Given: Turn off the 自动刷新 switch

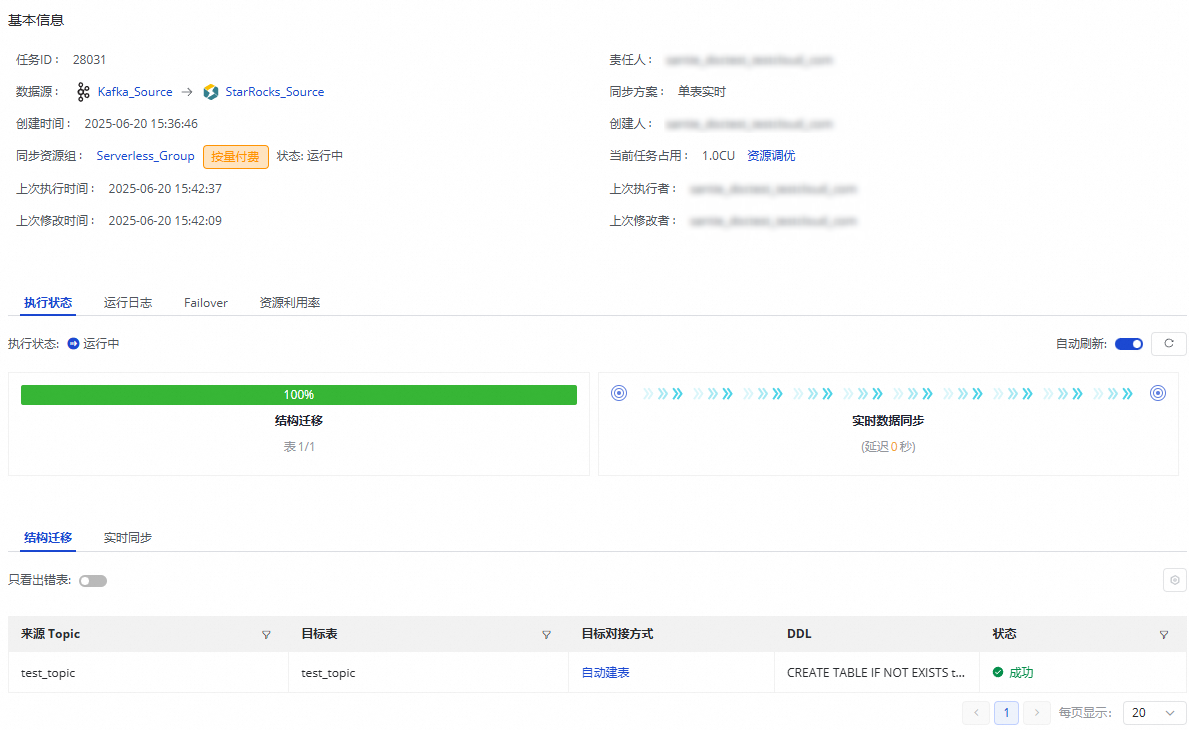Looking at the screenshot, I should [1129, 344].
